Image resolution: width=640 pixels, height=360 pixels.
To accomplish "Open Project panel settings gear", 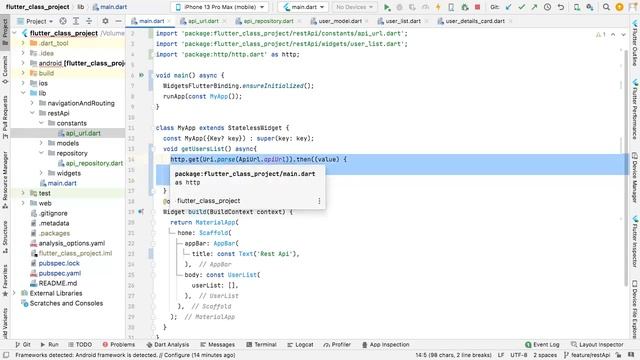I will point(105,21).
